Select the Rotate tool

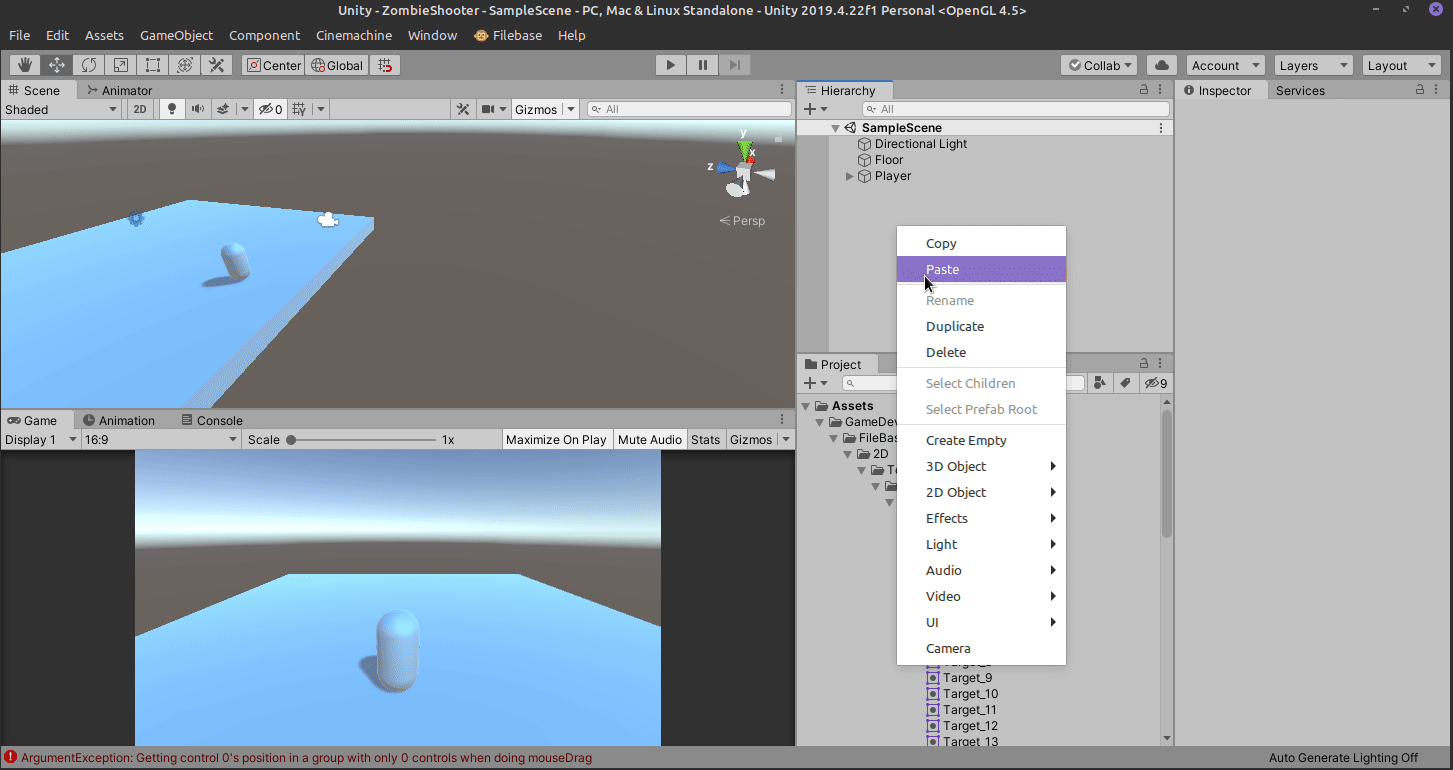(89, 65)
